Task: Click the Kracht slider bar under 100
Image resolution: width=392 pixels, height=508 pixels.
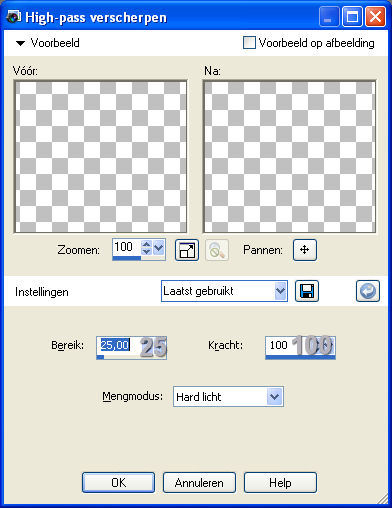Action: [300, 357]
